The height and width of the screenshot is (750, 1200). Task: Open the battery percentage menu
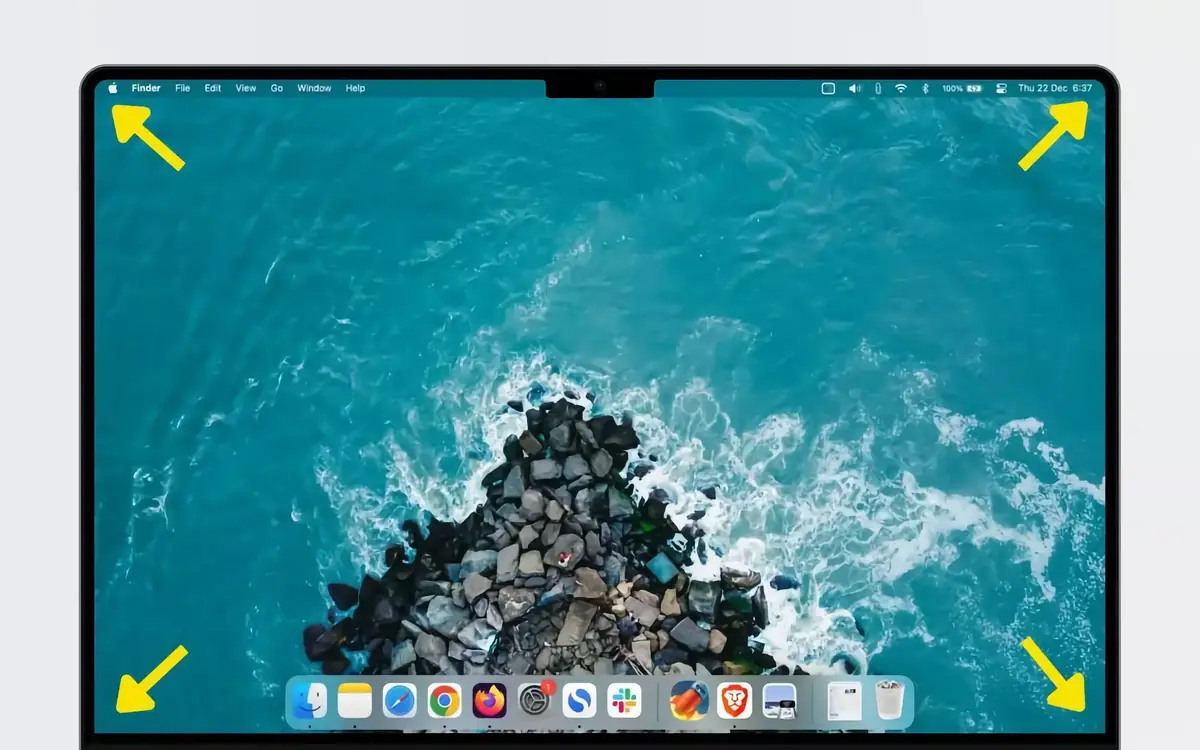click(957, 88)
